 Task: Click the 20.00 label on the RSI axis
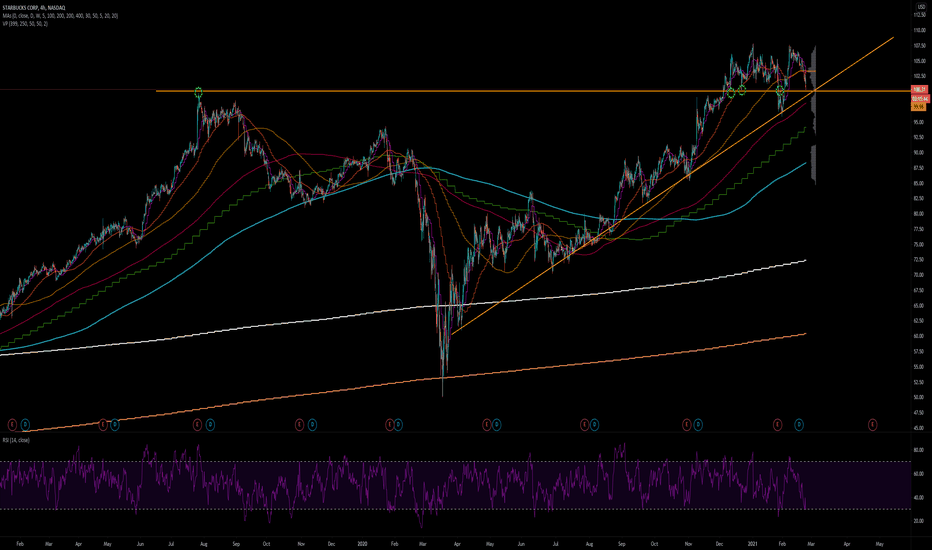(x=918, y=521)
